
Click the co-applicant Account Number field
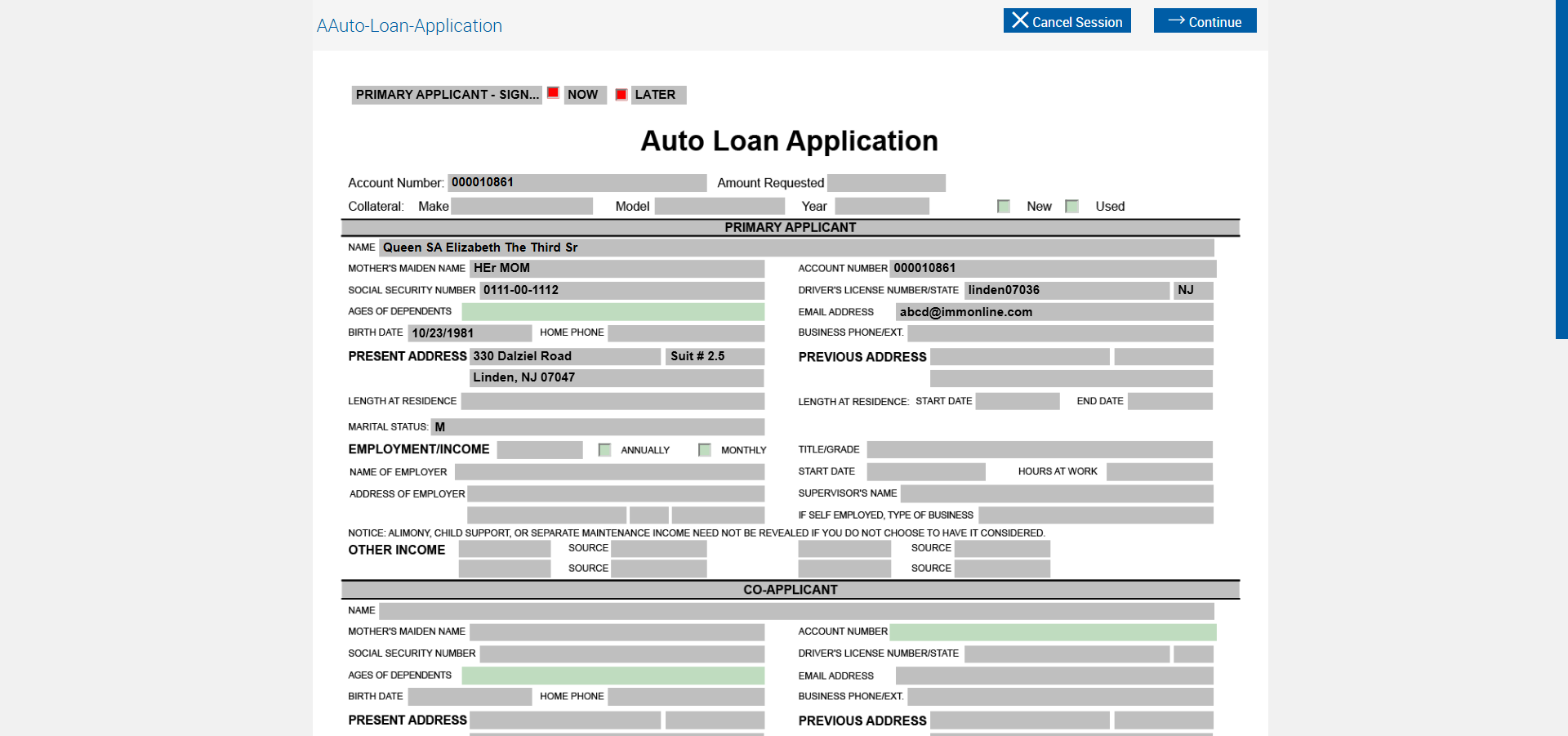point(1053,632)
